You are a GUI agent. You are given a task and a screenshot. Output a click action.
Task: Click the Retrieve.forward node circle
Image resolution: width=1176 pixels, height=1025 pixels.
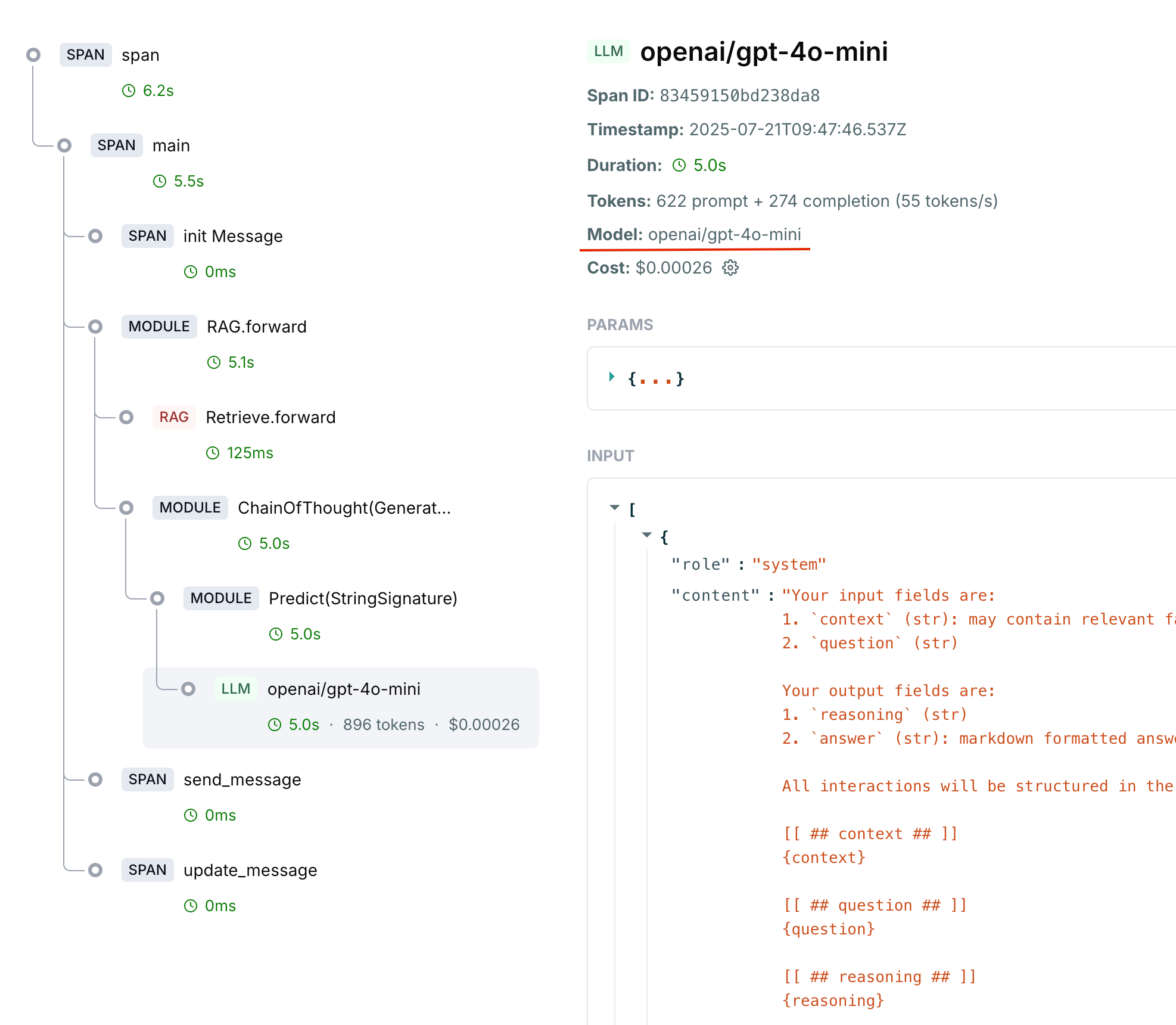click(126, 417)
